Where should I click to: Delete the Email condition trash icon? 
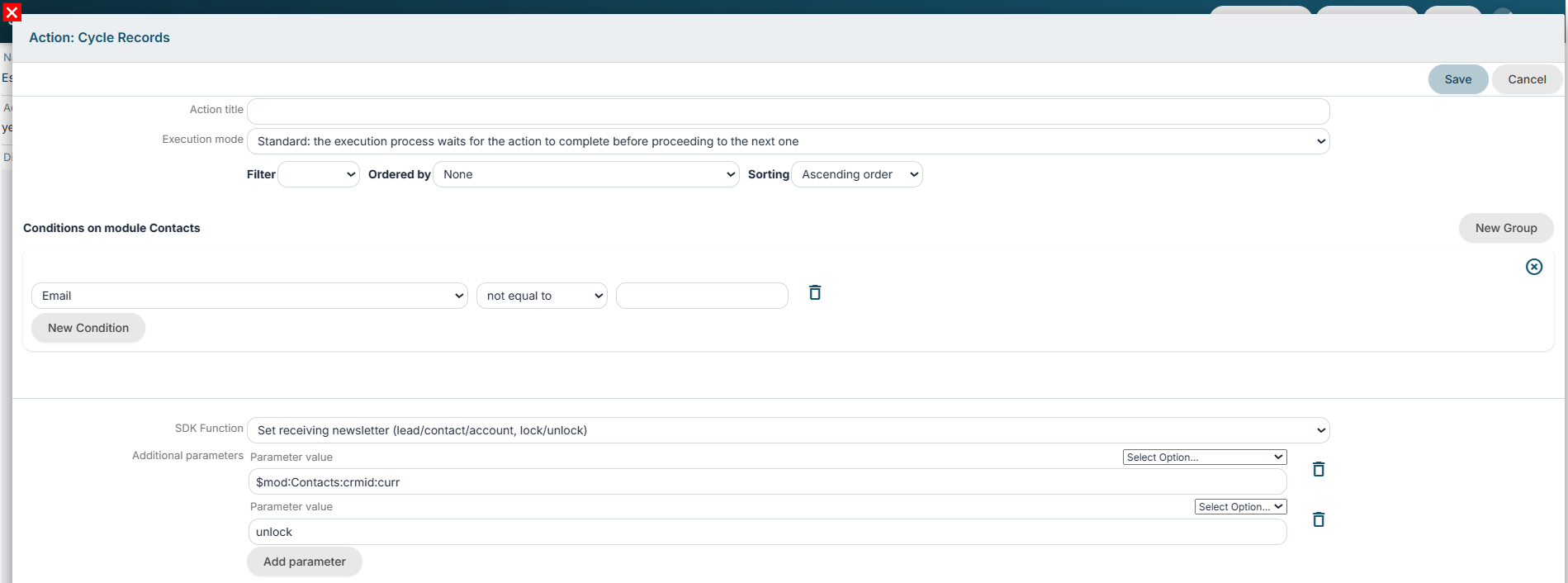[x=815, y=292]
